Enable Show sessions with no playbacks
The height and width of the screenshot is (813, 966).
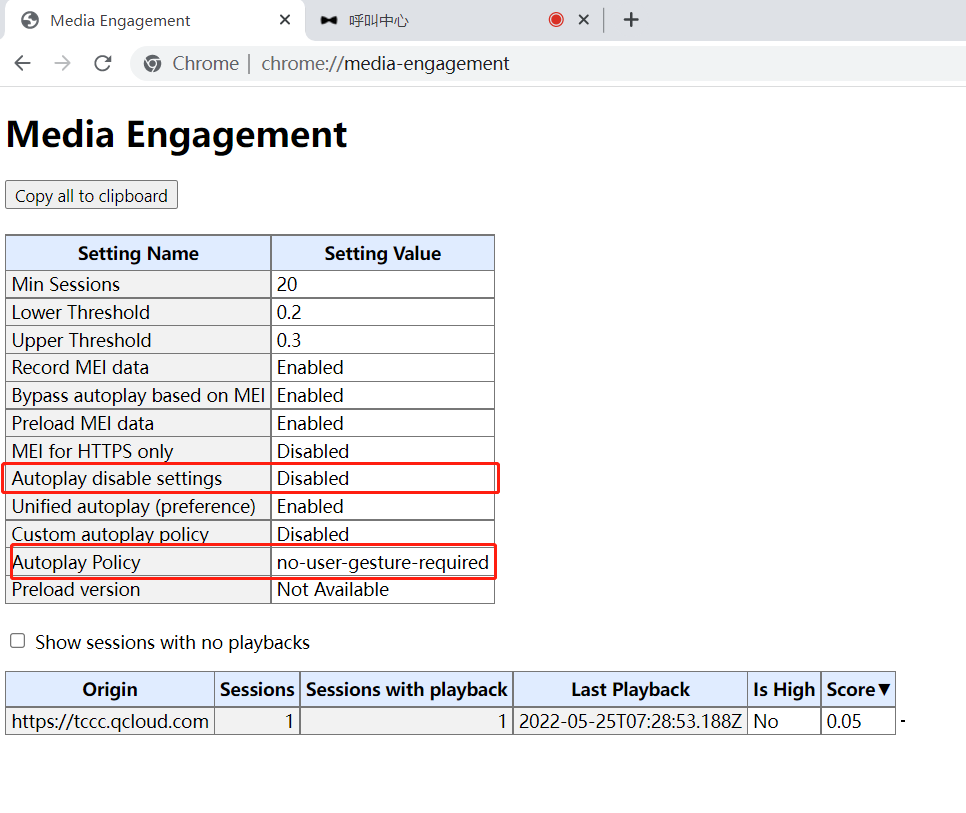coord(17,641)
